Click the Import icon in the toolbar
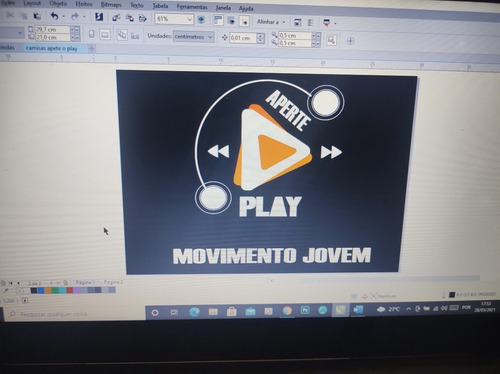Viewport: 500px width, 374px height. [x=116, y=17]
